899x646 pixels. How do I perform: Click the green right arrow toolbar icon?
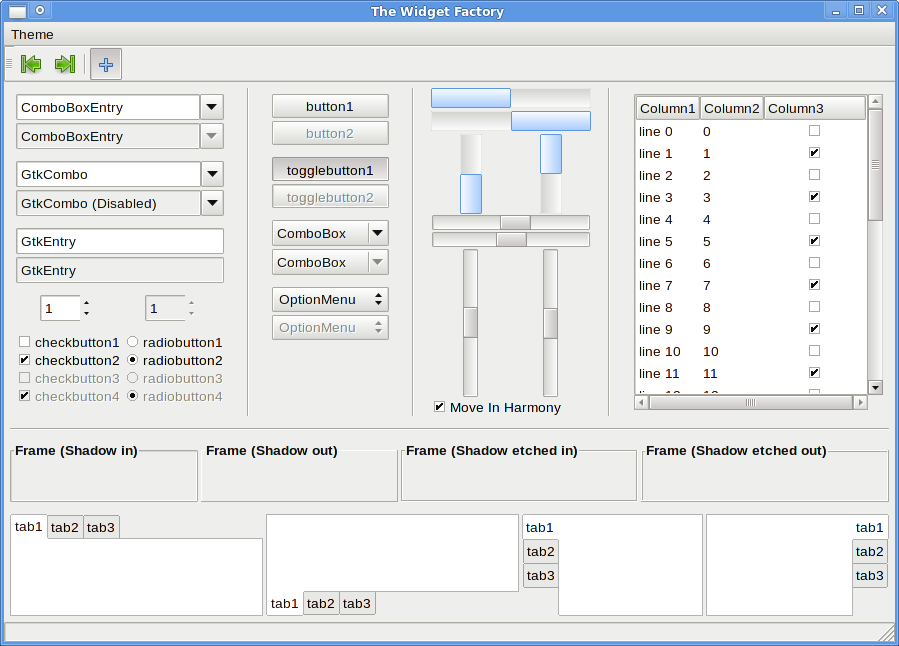click(65, 64)
